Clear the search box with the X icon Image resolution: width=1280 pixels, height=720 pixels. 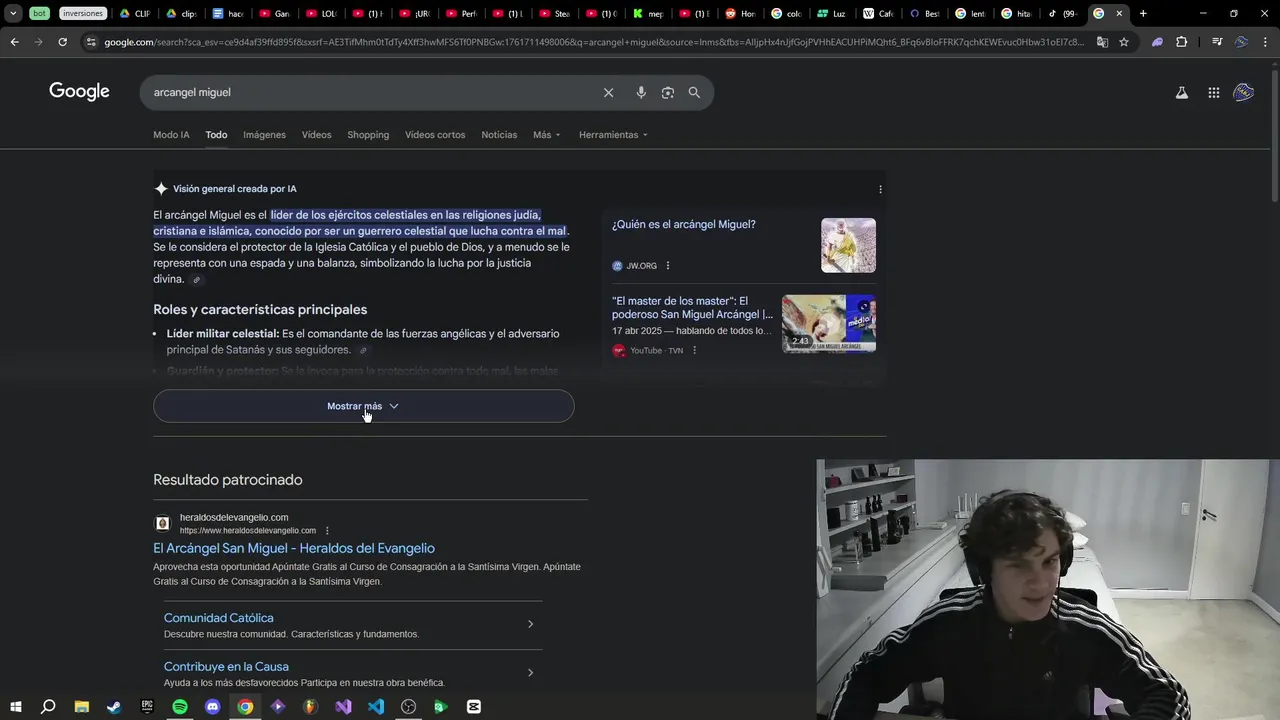coord(608,92)
